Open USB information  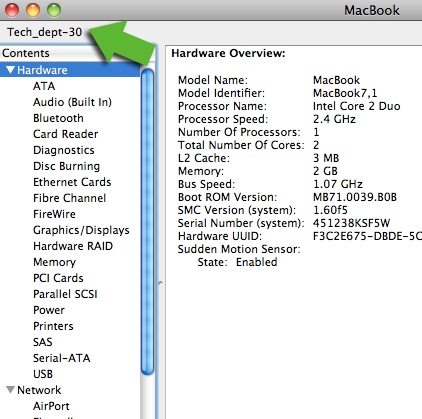(43, 374)
